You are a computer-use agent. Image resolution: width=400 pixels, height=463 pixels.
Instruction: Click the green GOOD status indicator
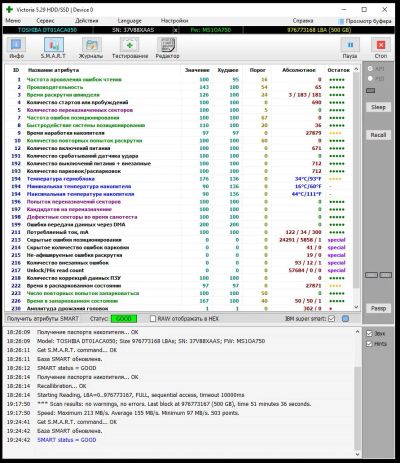pos(124,319)
